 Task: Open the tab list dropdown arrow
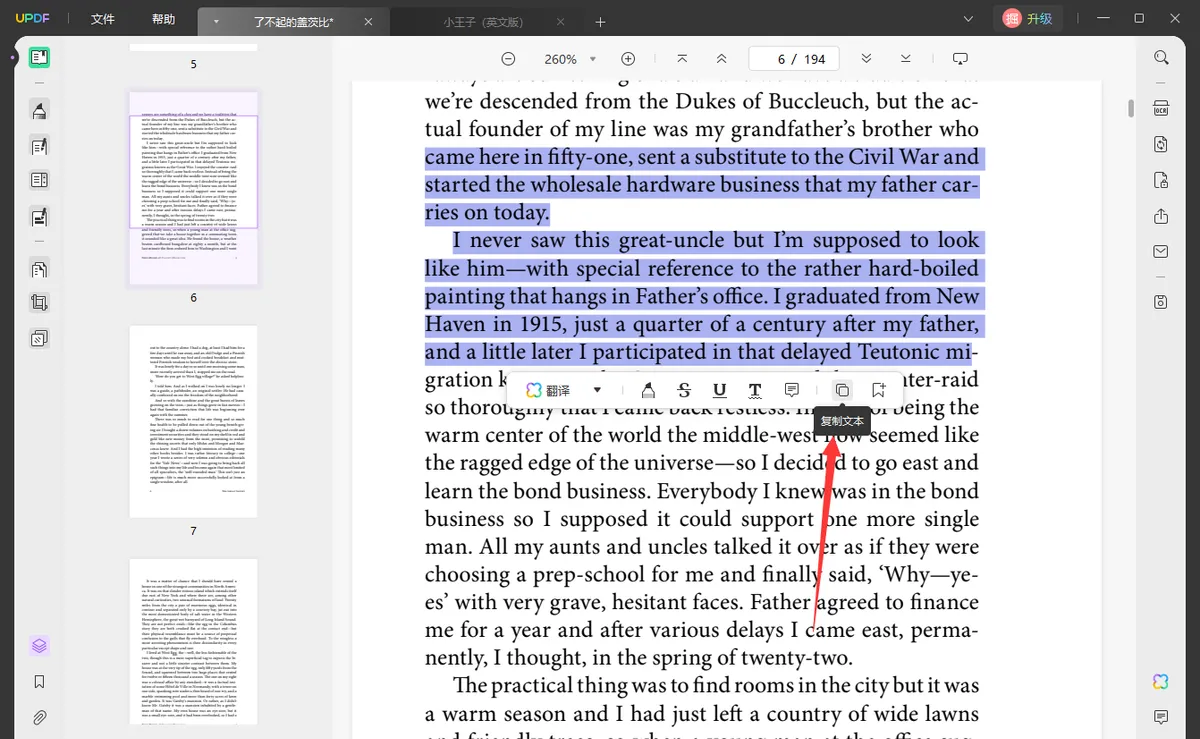coord(216,21)
